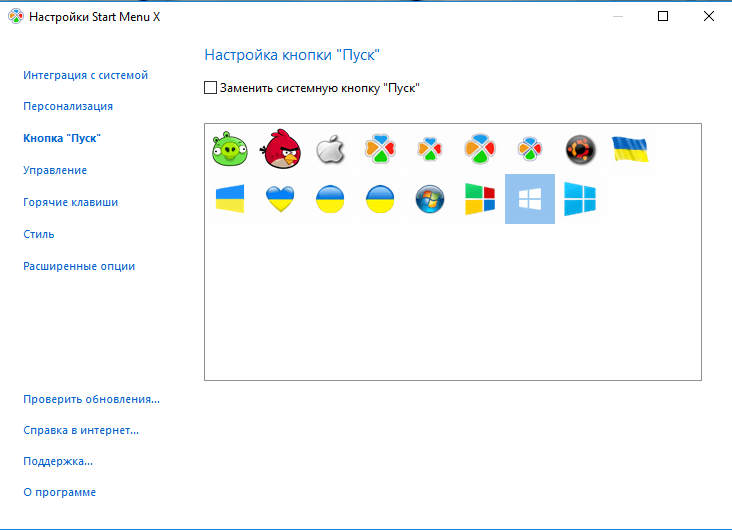Open 'Справка в интернет...' link
Screen dimensions: 732x530
point(81,430)
